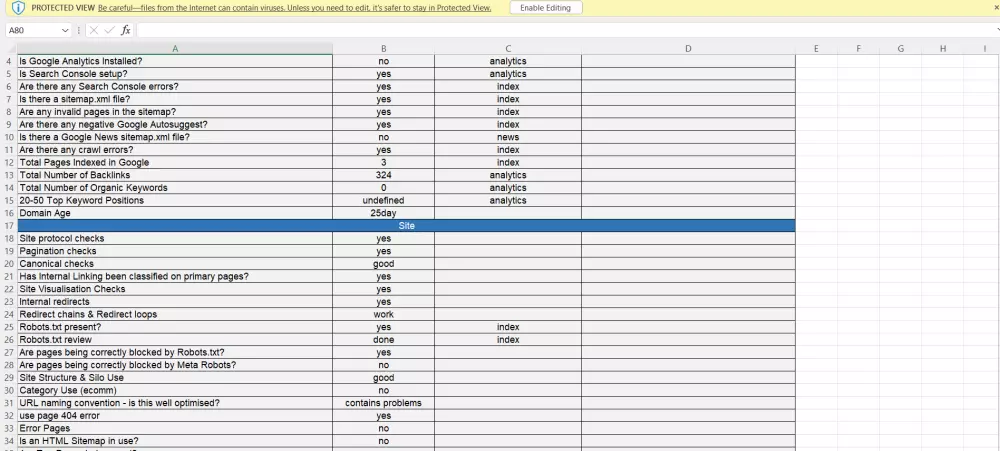Image resolution: width=1000 pixels, height=451 pixels.
Task: Click the 'contains problems' value cell
Action: [x=383, y=403]
